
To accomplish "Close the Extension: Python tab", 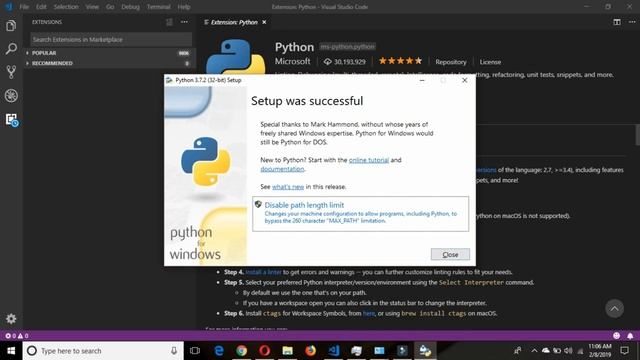I will tap(264, 22).
